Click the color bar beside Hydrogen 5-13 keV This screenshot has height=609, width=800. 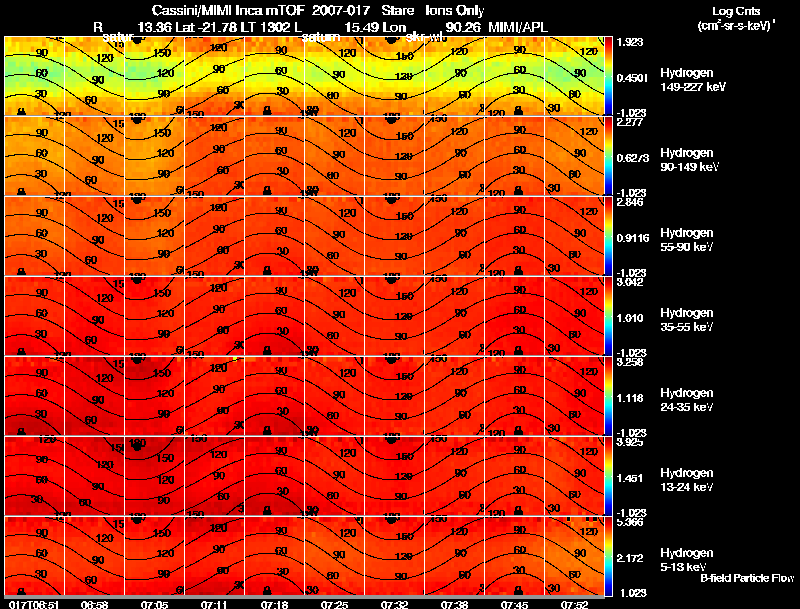pyautogui.click(x=608, y=556)
